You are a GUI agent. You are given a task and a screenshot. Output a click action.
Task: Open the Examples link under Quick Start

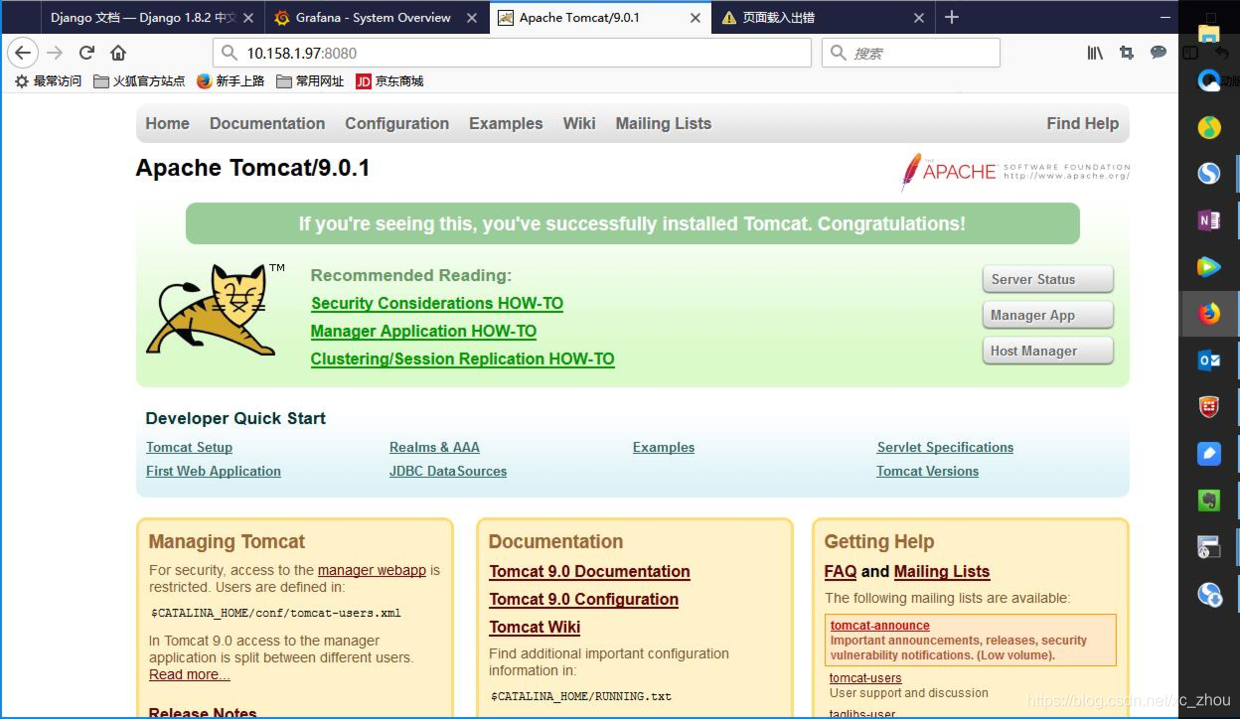(x=664, y=447)
